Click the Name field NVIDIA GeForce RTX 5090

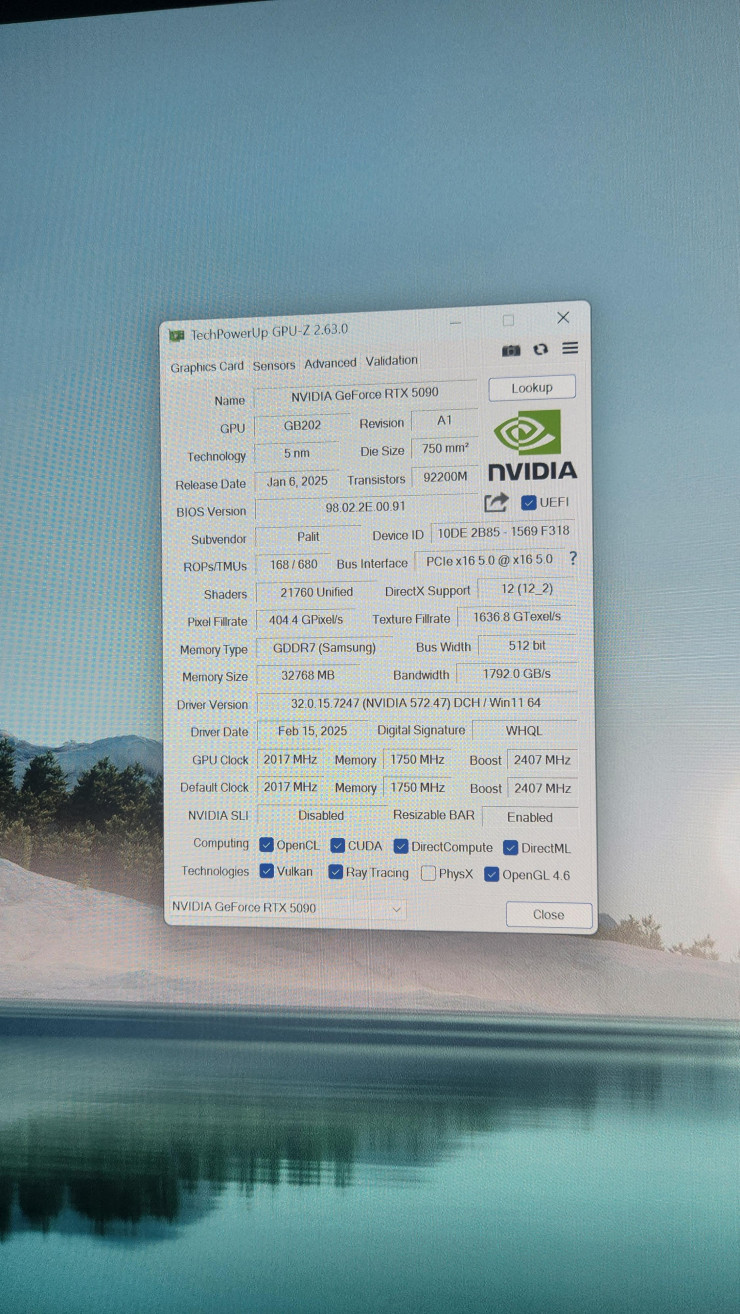coord(365,395)
